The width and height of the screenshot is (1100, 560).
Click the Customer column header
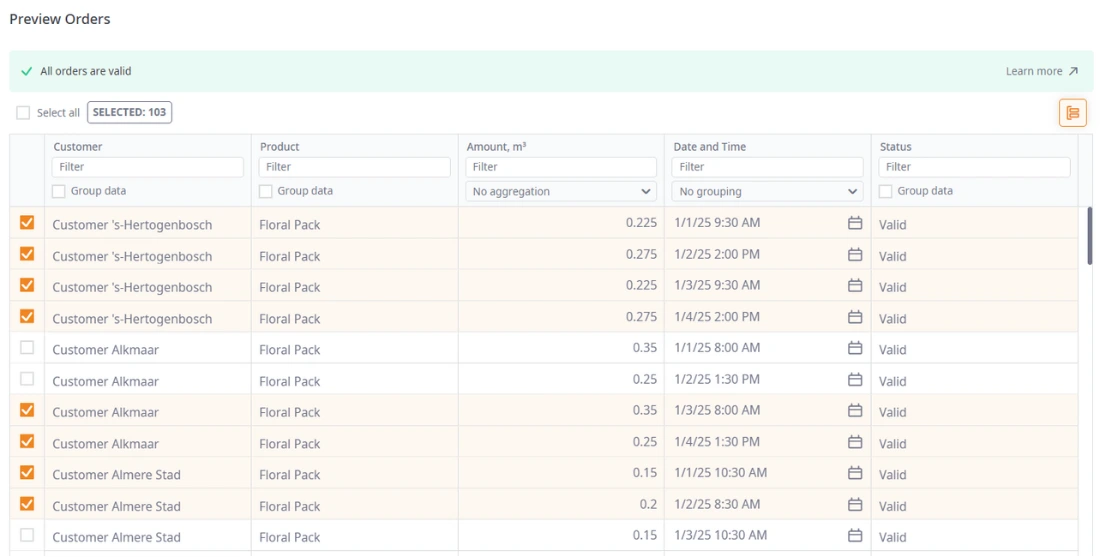78,147
